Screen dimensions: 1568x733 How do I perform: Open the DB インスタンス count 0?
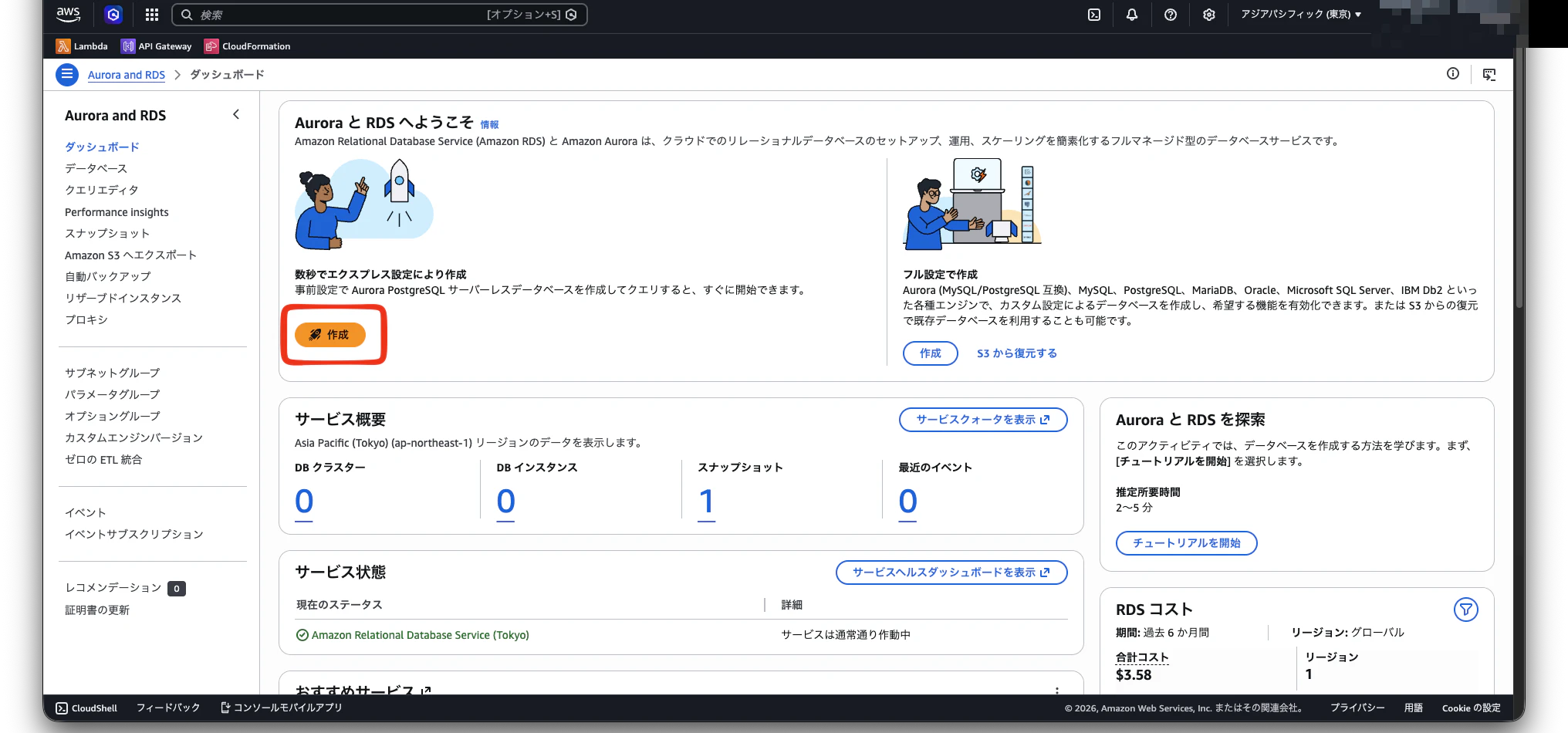click(x=505, y=502)
